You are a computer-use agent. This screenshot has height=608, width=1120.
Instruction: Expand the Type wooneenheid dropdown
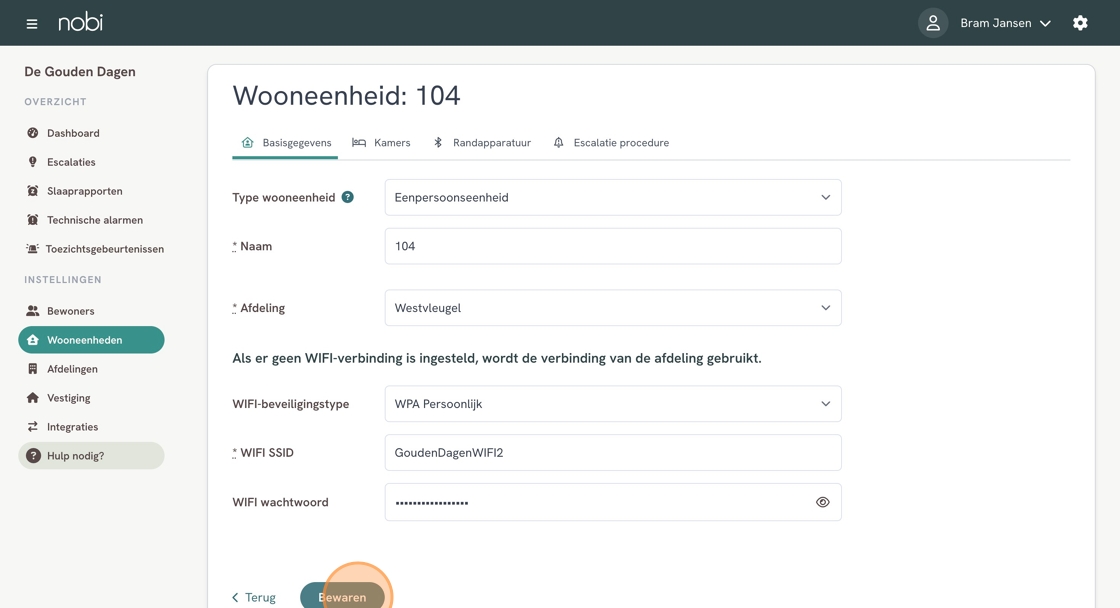[612, 198]
